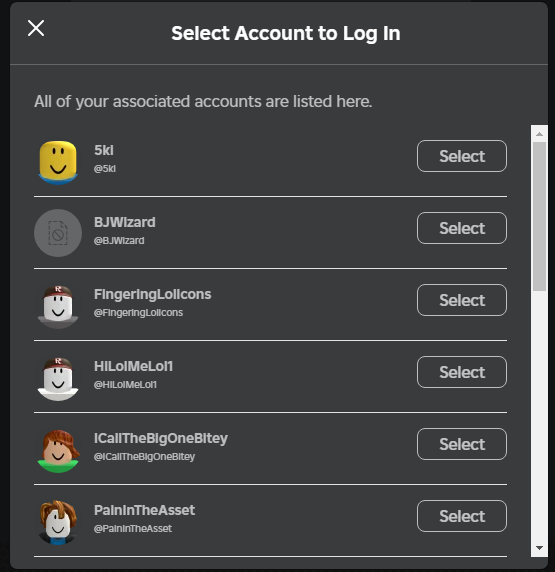Click the scrollbar up arrow
555x572 pixels.
coord(539,134)
